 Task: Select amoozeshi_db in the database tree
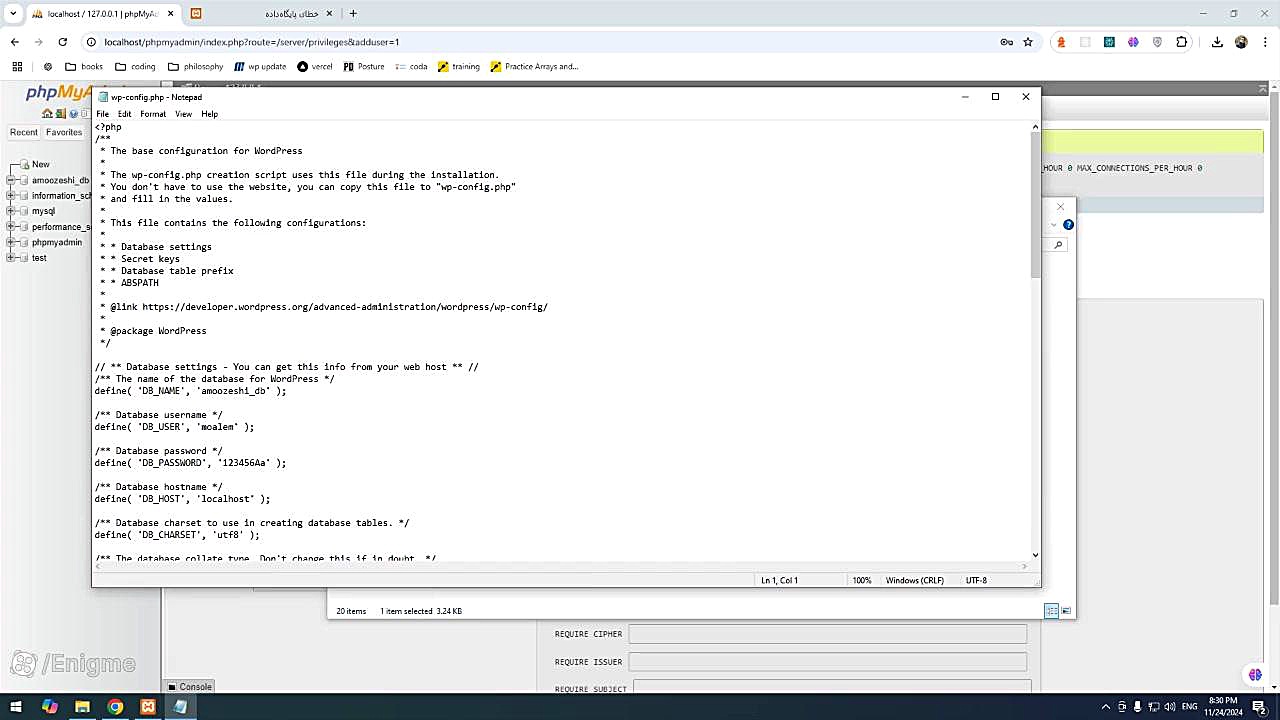tap(60, 180)
